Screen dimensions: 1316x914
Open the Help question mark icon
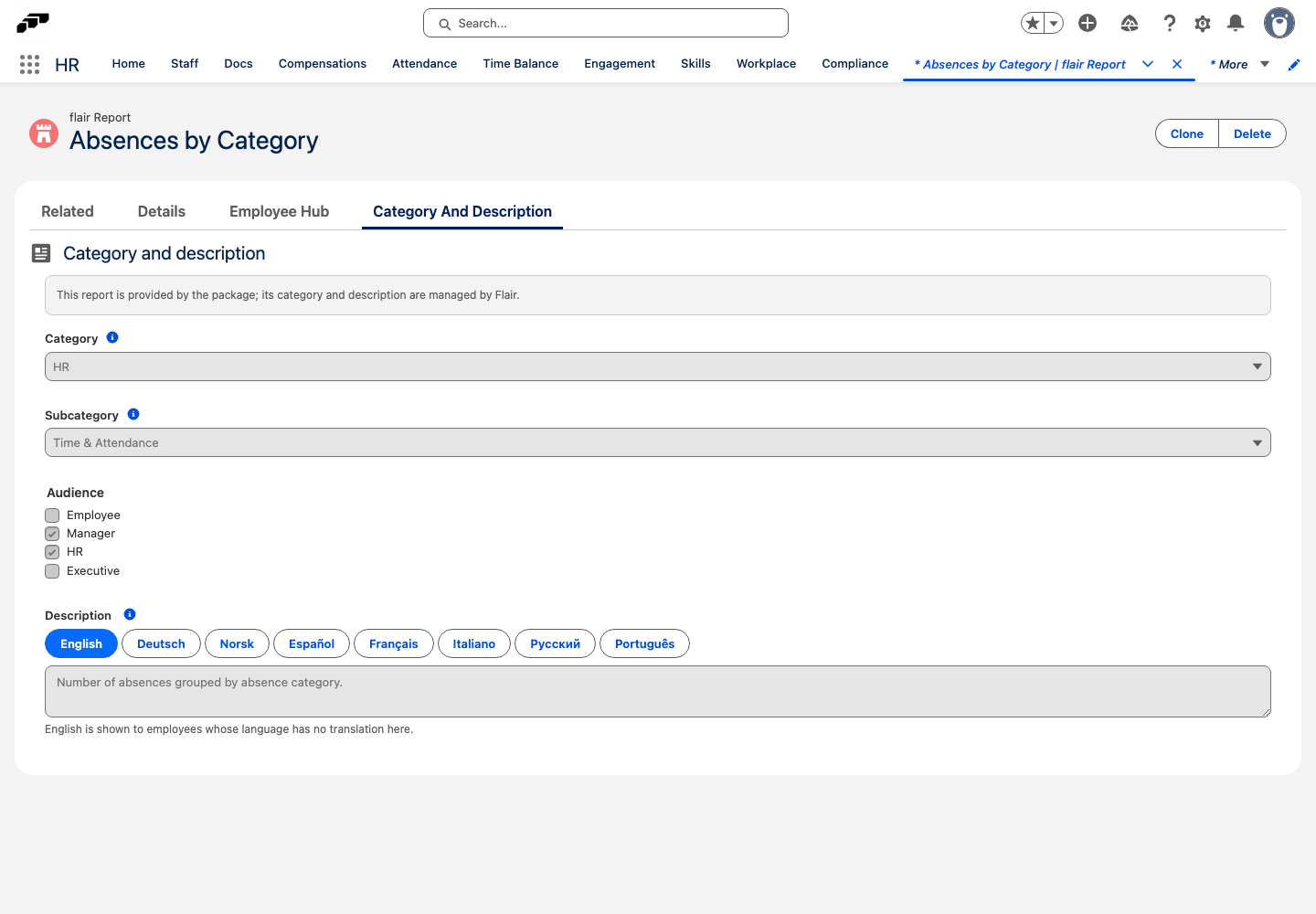click(x=1170, y=23)
